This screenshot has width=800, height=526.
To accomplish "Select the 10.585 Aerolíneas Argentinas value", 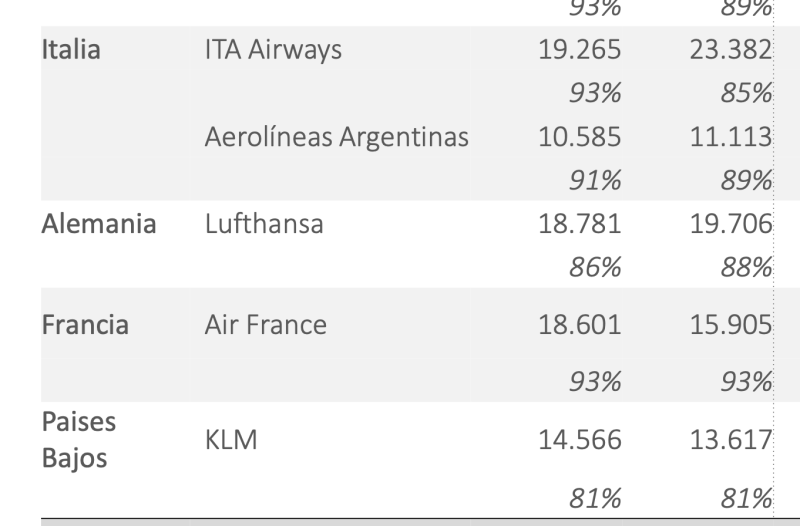I will (x=580, y=137).
